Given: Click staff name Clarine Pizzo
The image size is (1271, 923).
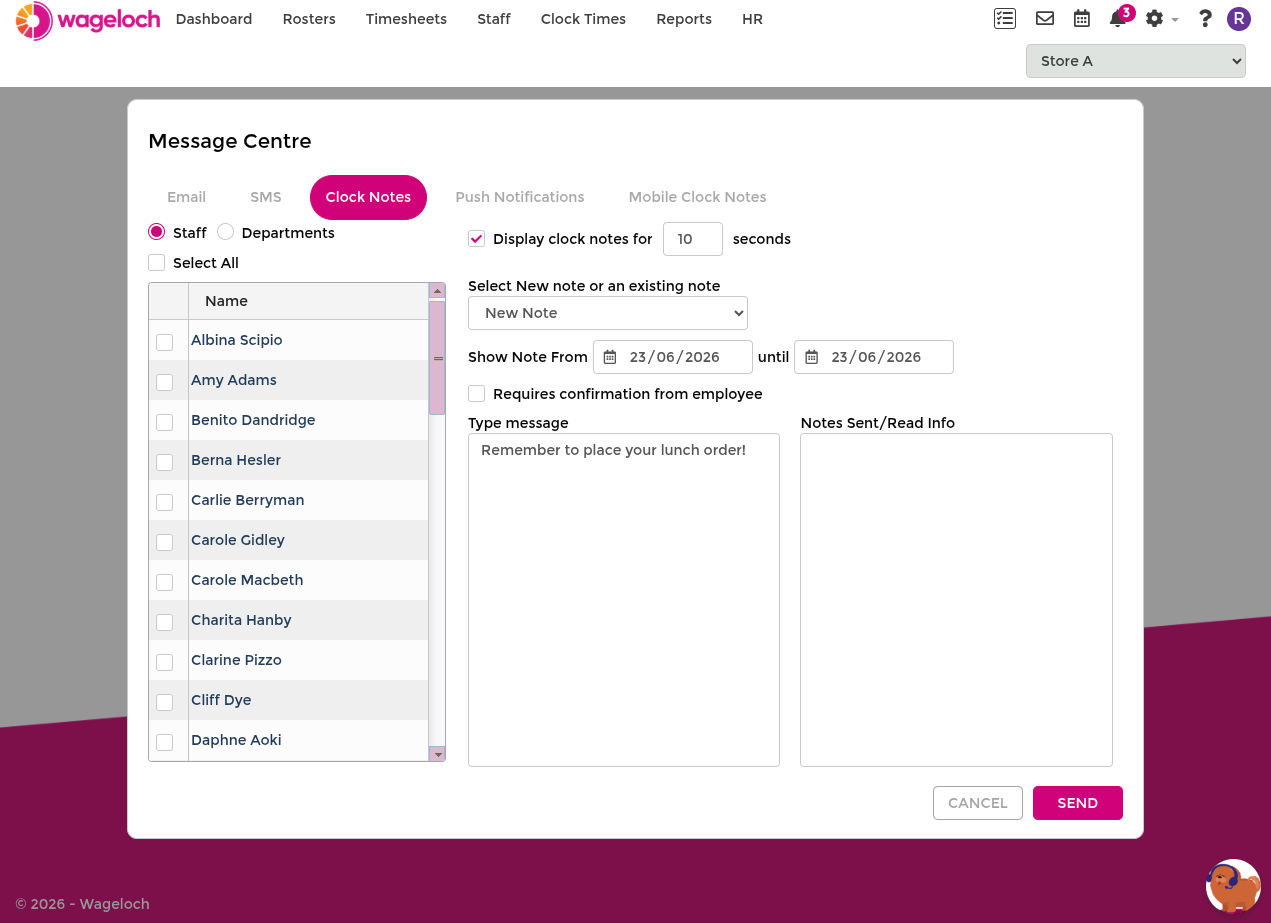Looking at the screenshot, I should coord(236,660).
